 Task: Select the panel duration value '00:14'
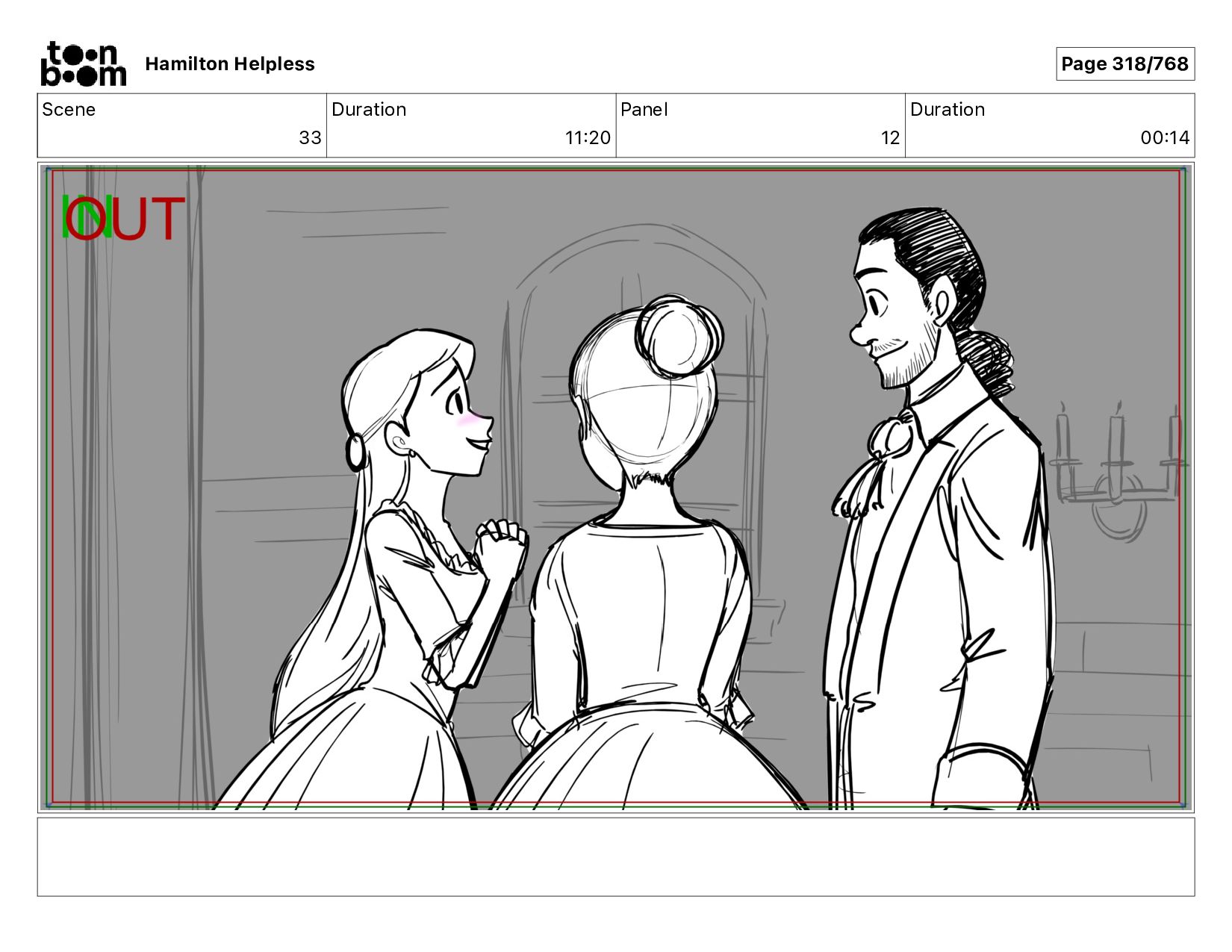coord(1165,138)
